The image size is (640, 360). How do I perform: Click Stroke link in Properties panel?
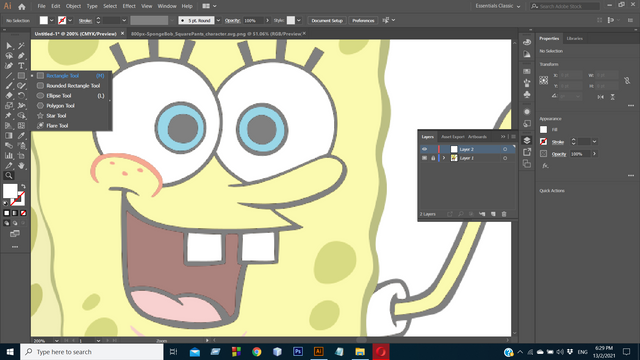[x=558, y=142]
